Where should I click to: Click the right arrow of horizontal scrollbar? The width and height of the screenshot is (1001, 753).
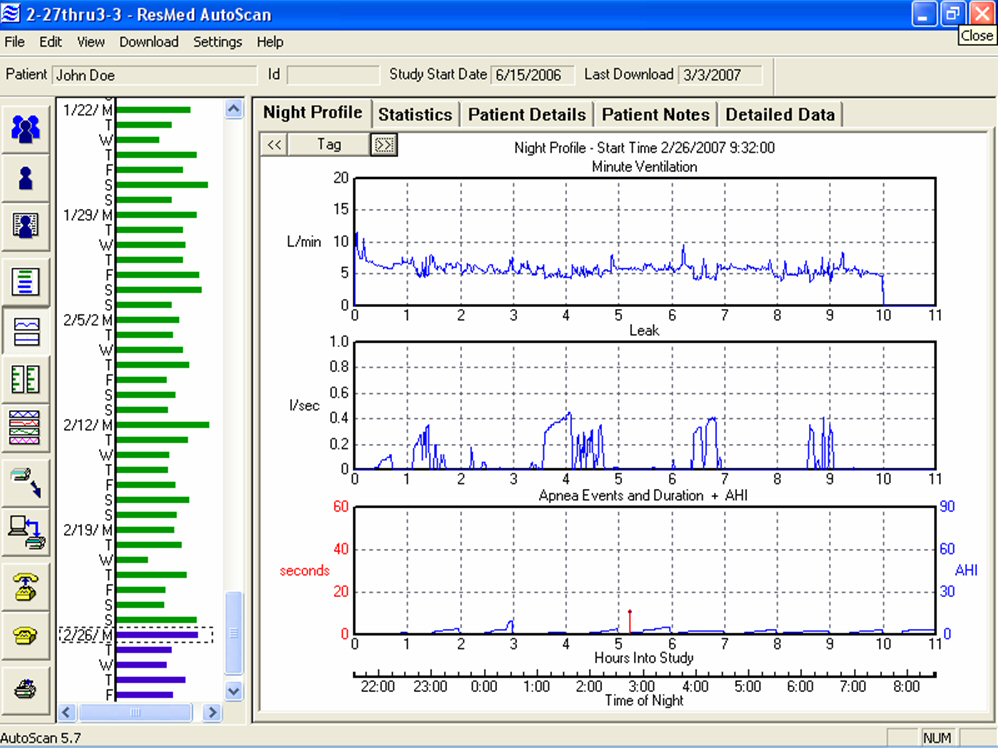pos(211,713)
